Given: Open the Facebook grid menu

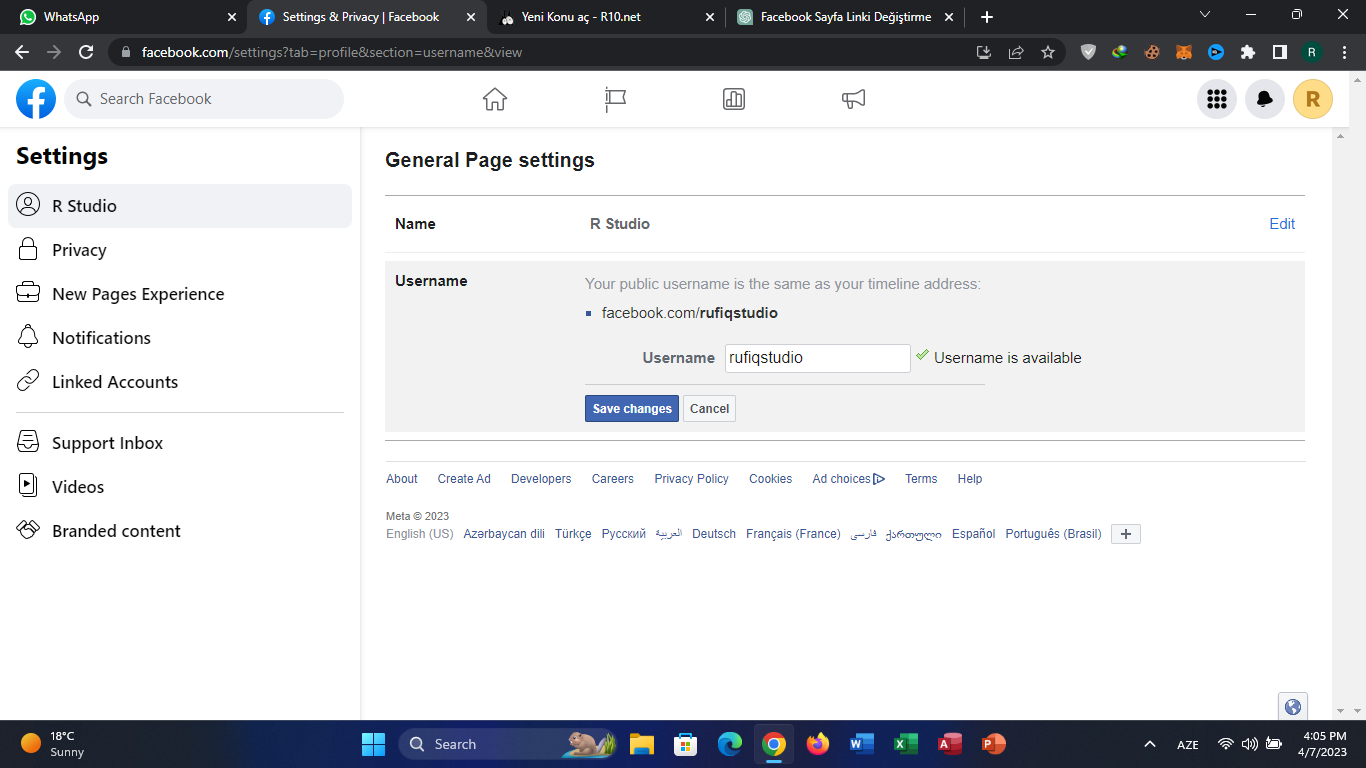Looking at the screenshot, I should pos(1217,99).
